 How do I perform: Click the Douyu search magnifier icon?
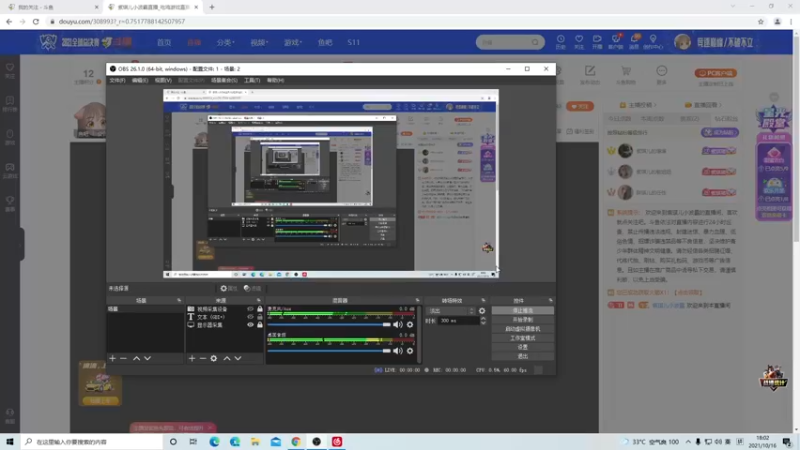point(535,42)
